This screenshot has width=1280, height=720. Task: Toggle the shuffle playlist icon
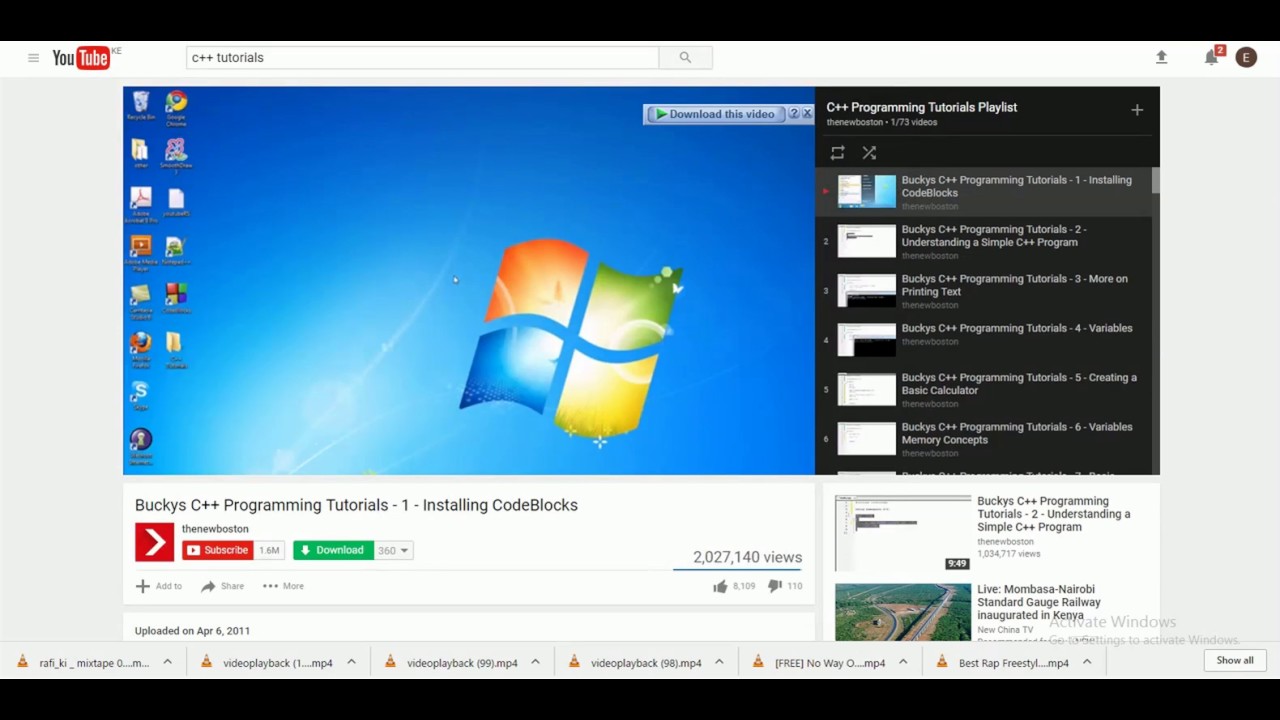pos(869,153)
